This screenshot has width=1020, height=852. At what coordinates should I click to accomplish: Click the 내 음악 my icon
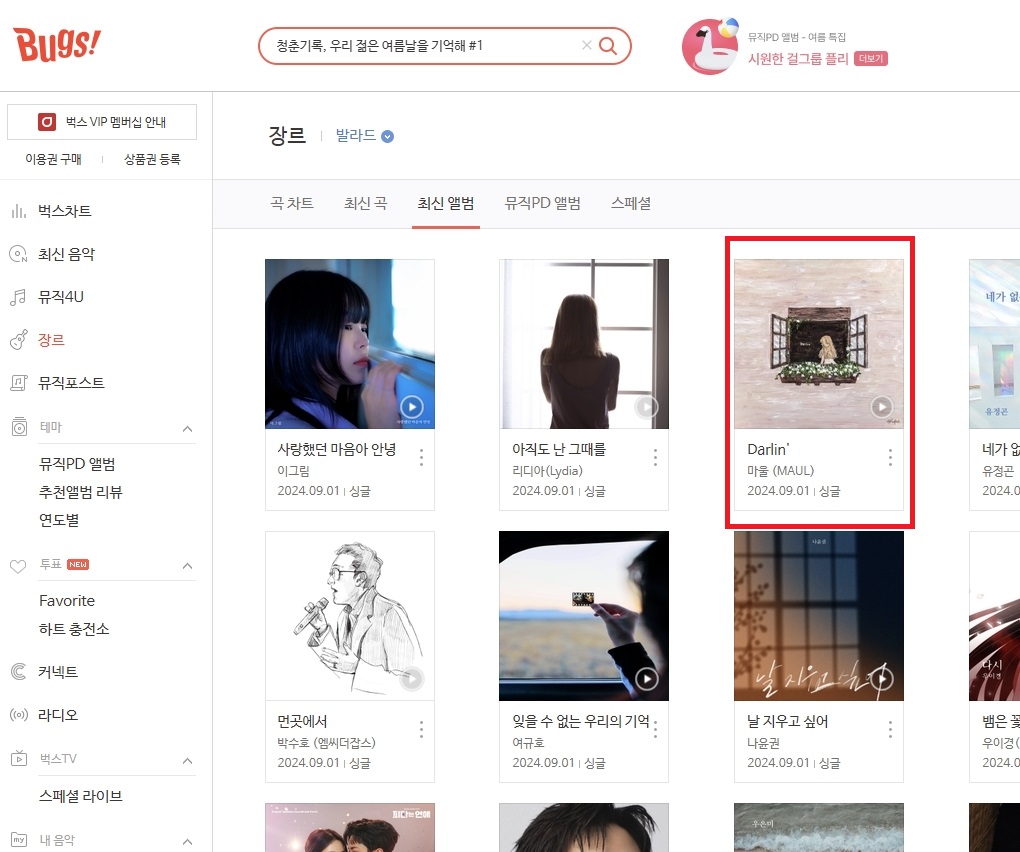(19, 840)
